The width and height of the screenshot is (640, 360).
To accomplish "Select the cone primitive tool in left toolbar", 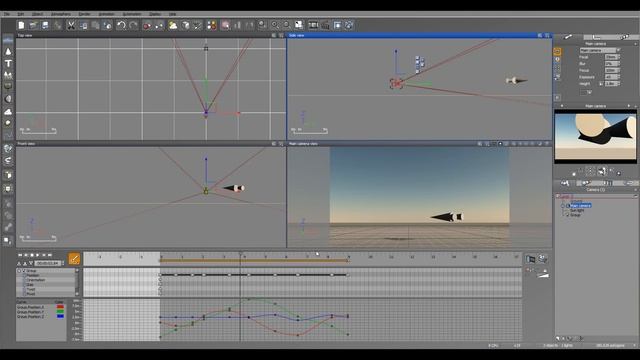I will pos(8,52).
